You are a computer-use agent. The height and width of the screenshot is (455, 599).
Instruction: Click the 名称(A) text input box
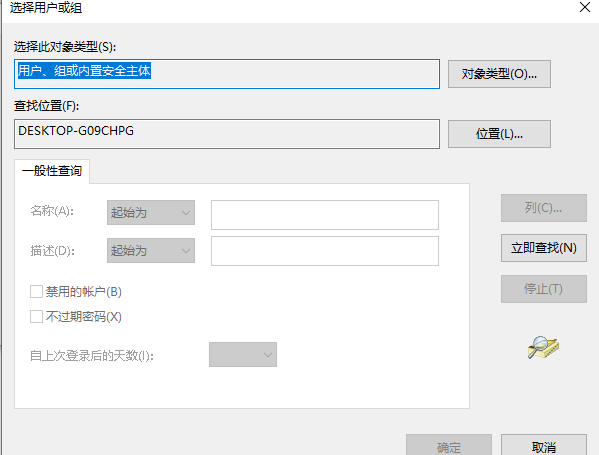click(x=325, y=215)
